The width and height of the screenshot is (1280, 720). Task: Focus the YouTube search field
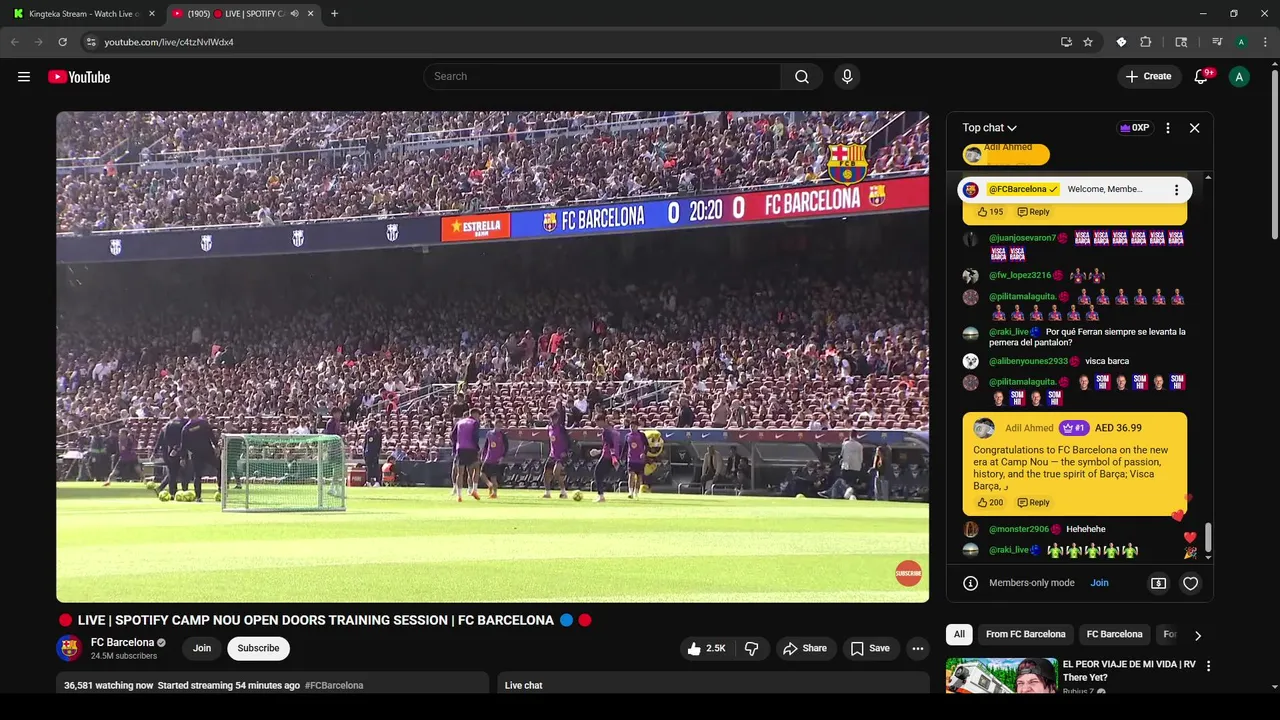[x=602, y=77]
